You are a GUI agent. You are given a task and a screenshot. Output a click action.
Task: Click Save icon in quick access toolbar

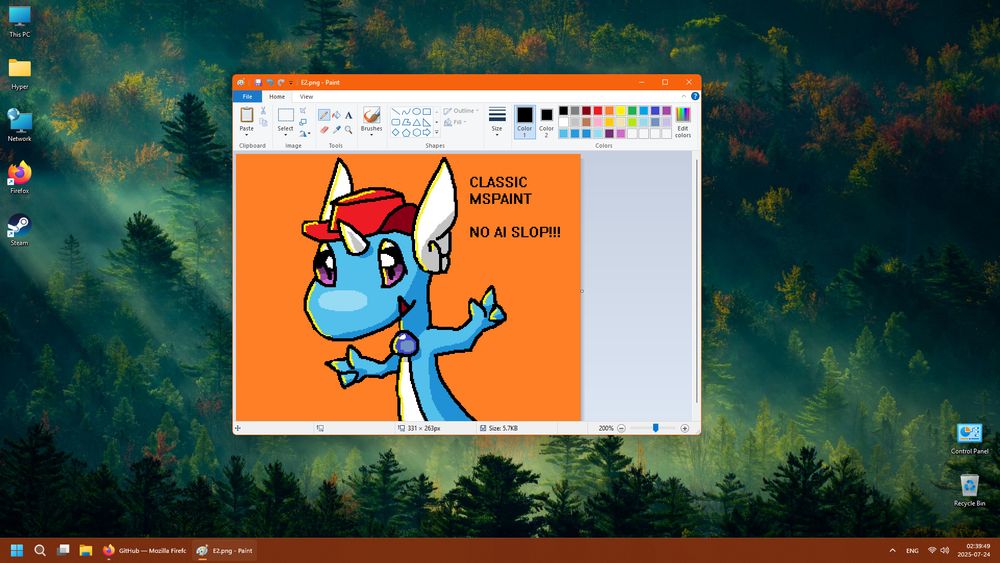258,82
